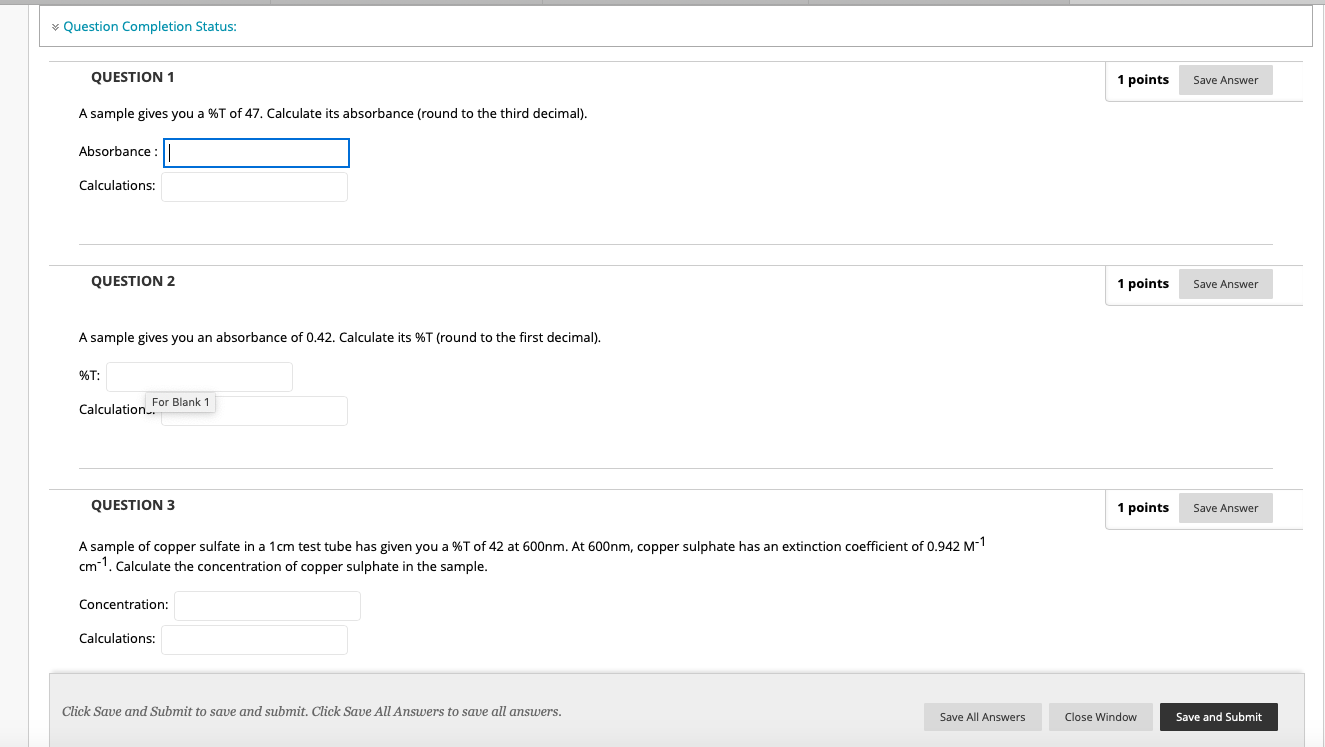The image size is (1325, 747).
Task: Select the %T input field
Action: 199,376
